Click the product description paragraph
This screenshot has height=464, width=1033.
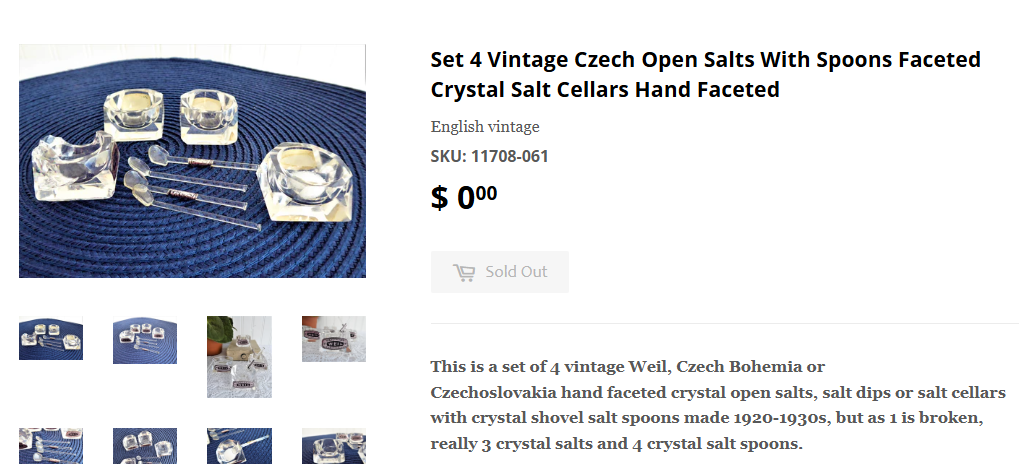pyautogui.click(x=717, y=404)
